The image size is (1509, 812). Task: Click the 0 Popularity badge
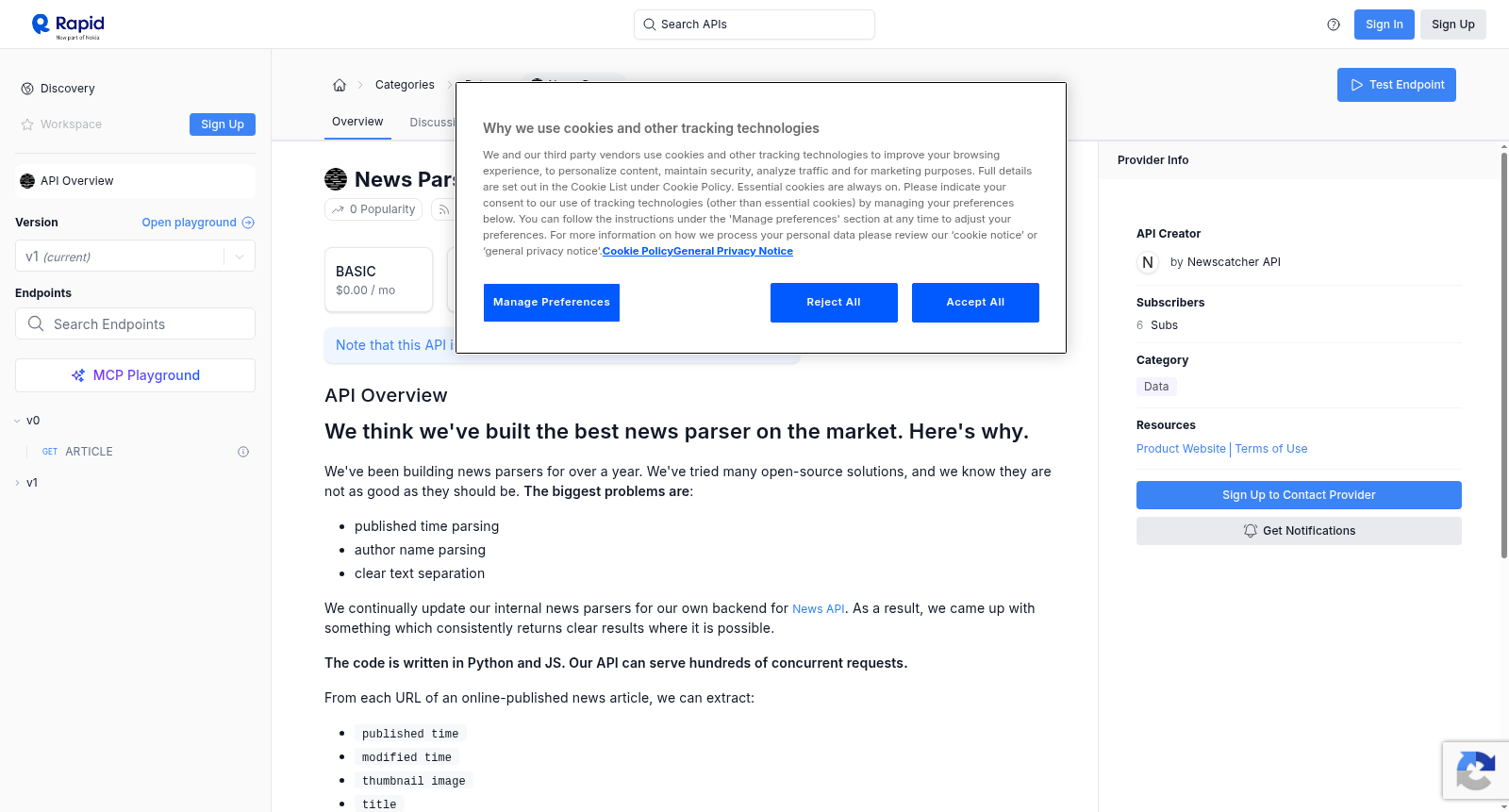pyautogui.click(x=374, y=209)
